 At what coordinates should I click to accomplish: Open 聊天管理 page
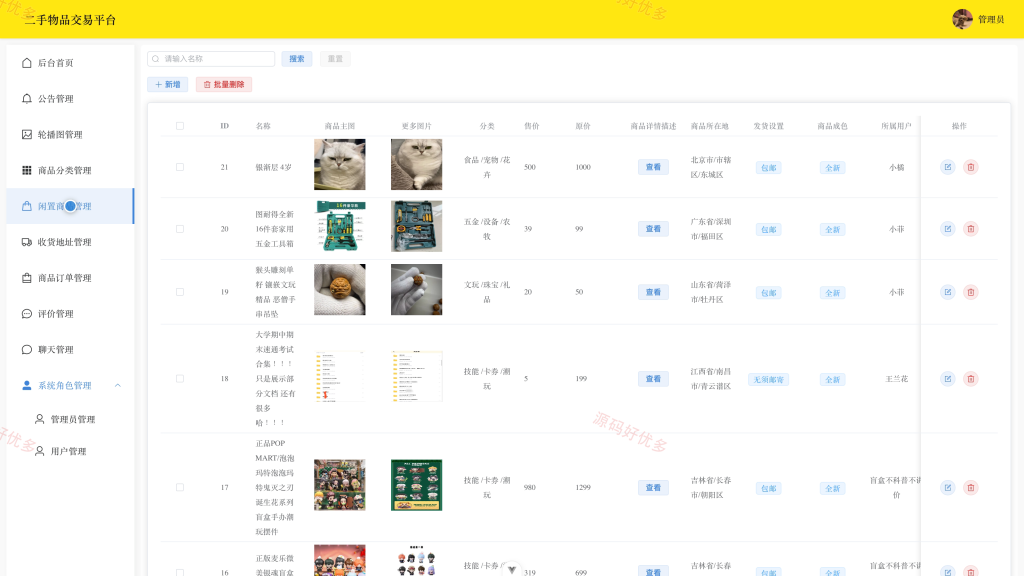click(70, 350)
